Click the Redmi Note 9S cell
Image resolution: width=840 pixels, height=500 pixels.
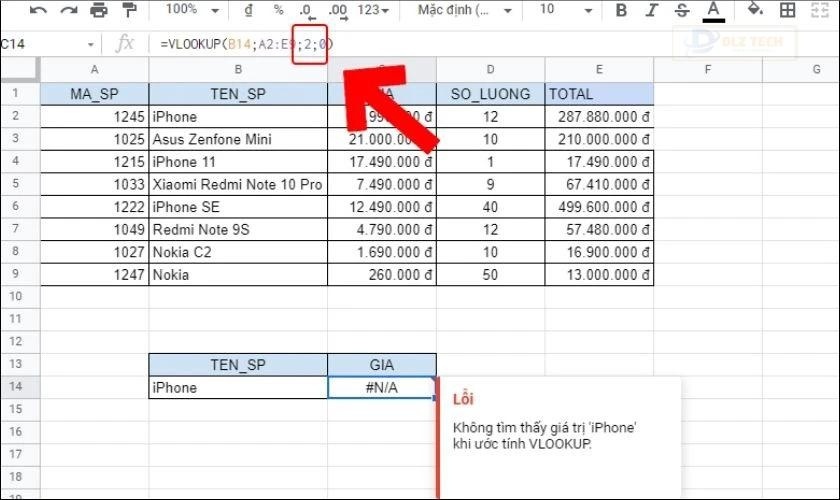click(x=238, y=229)
